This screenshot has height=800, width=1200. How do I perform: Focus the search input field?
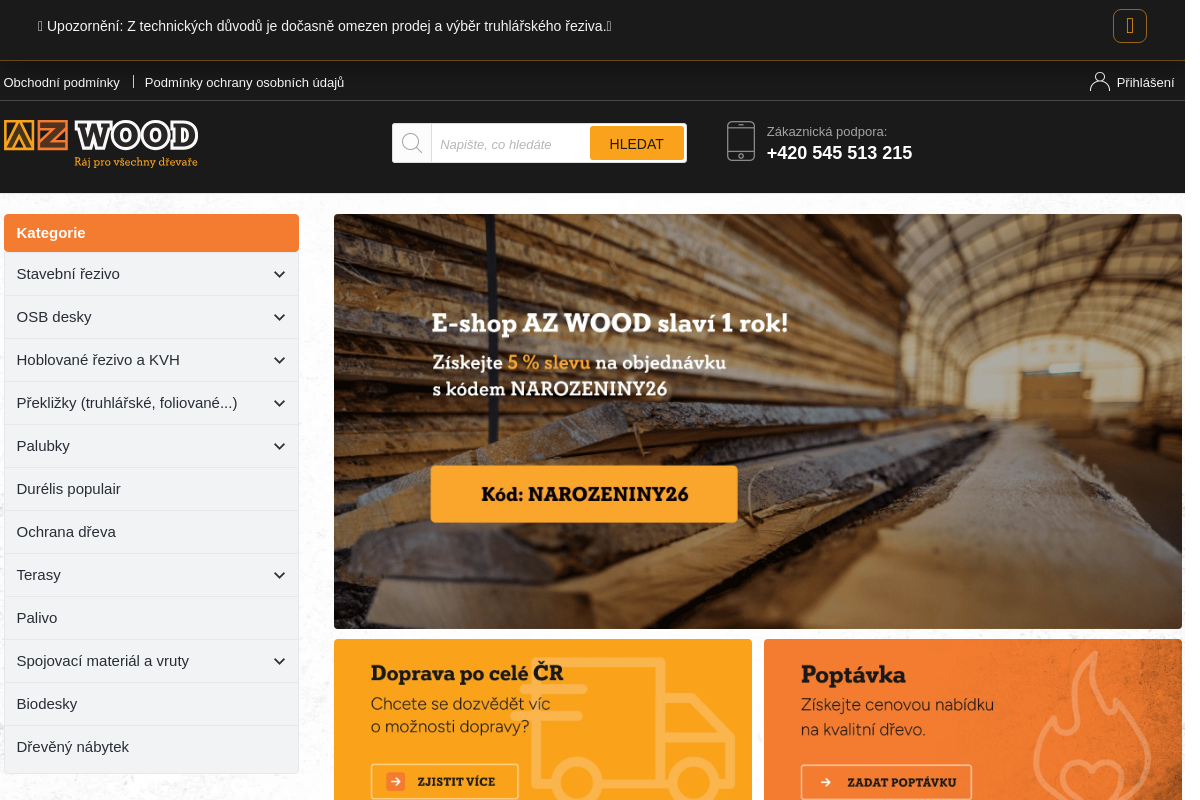[x=511, y=143]
